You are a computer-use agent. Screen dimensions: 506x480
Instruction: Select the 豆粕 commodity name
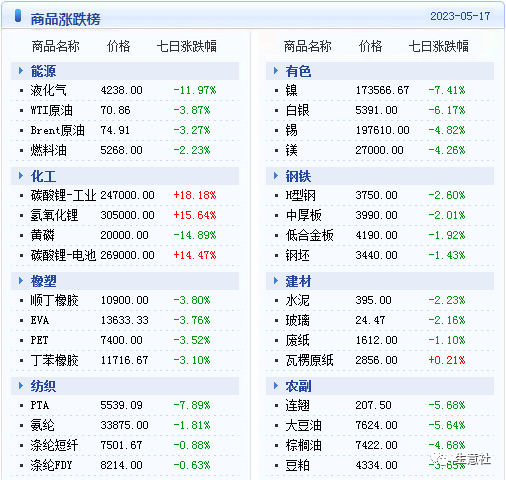pos(298,465)
